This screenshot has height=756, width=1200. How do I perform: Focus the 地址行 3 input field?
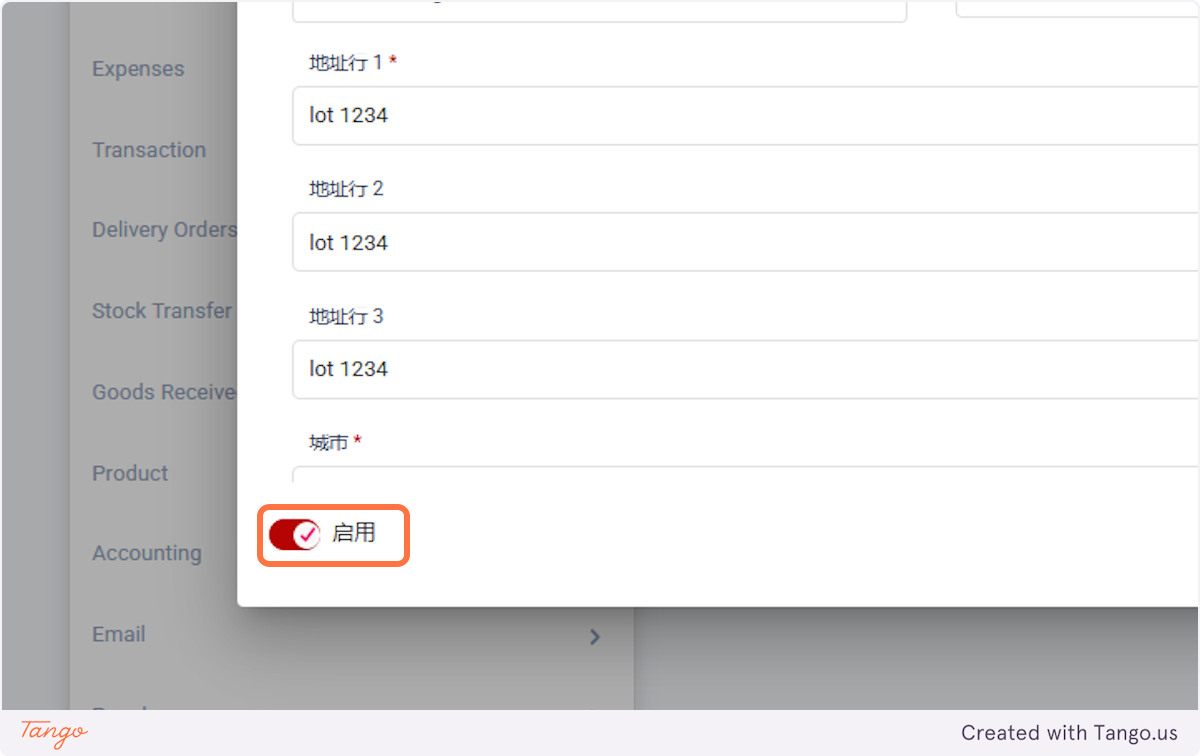click(745, 369)
